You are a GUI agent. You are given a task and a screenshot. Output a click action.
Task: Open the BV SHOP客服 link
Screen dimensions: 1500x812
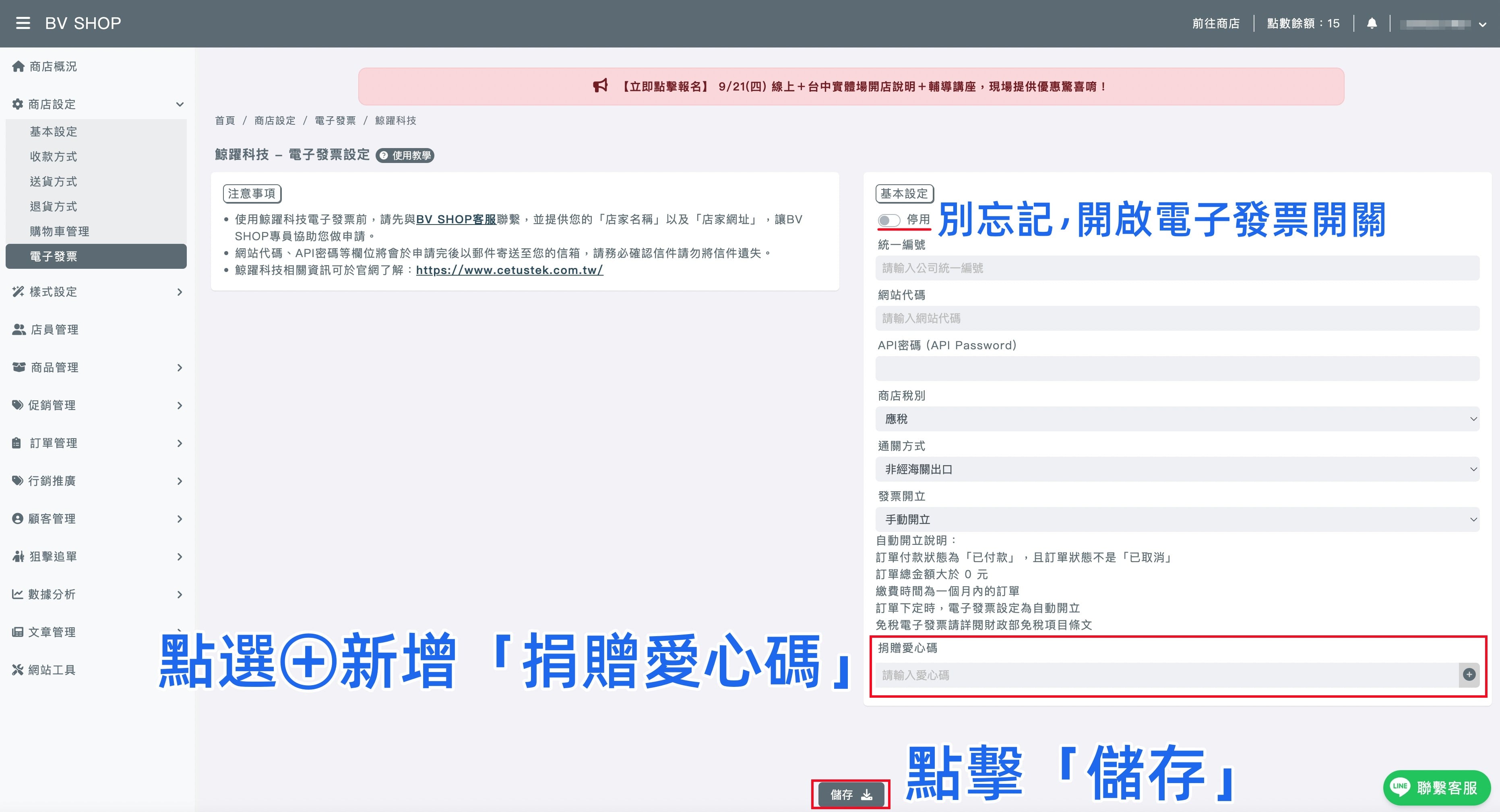tap(456, 219)
